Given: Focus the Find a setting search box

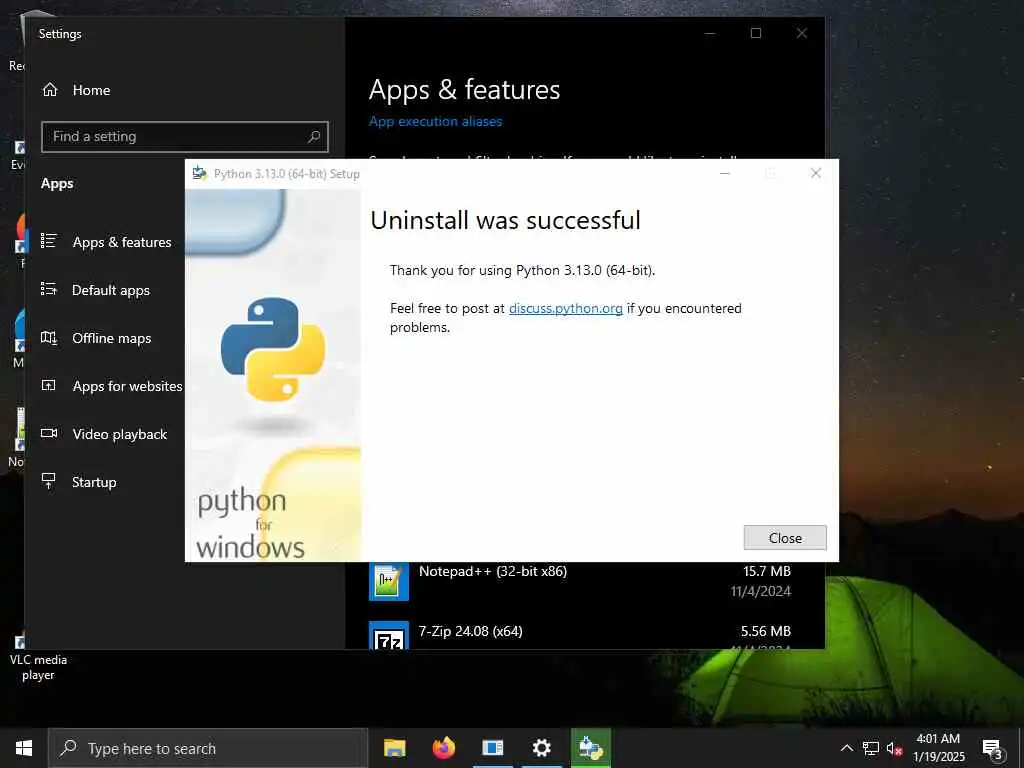Looking at the screenshot, I should point(185,136).
